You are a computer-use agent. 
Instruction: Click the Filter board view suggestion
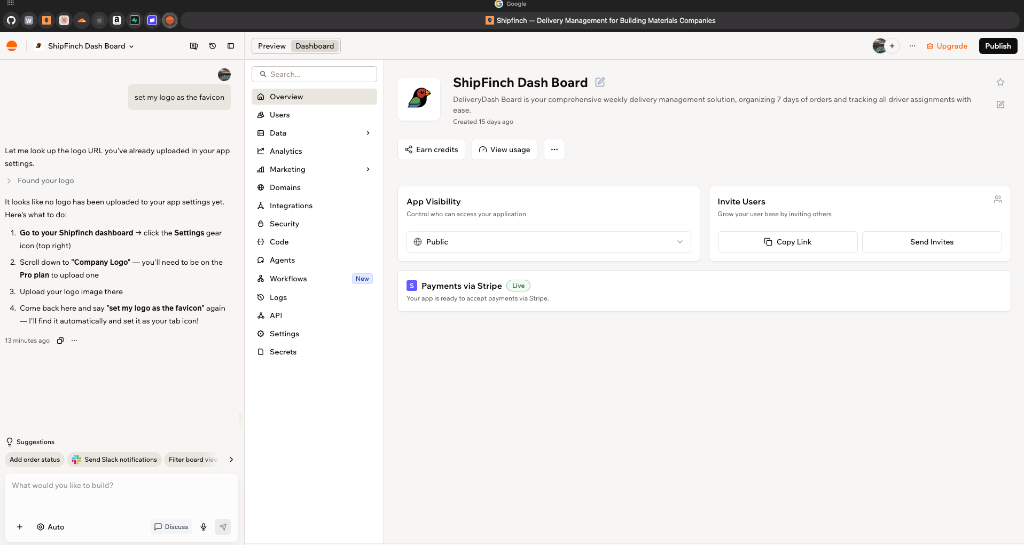[191, 459]
